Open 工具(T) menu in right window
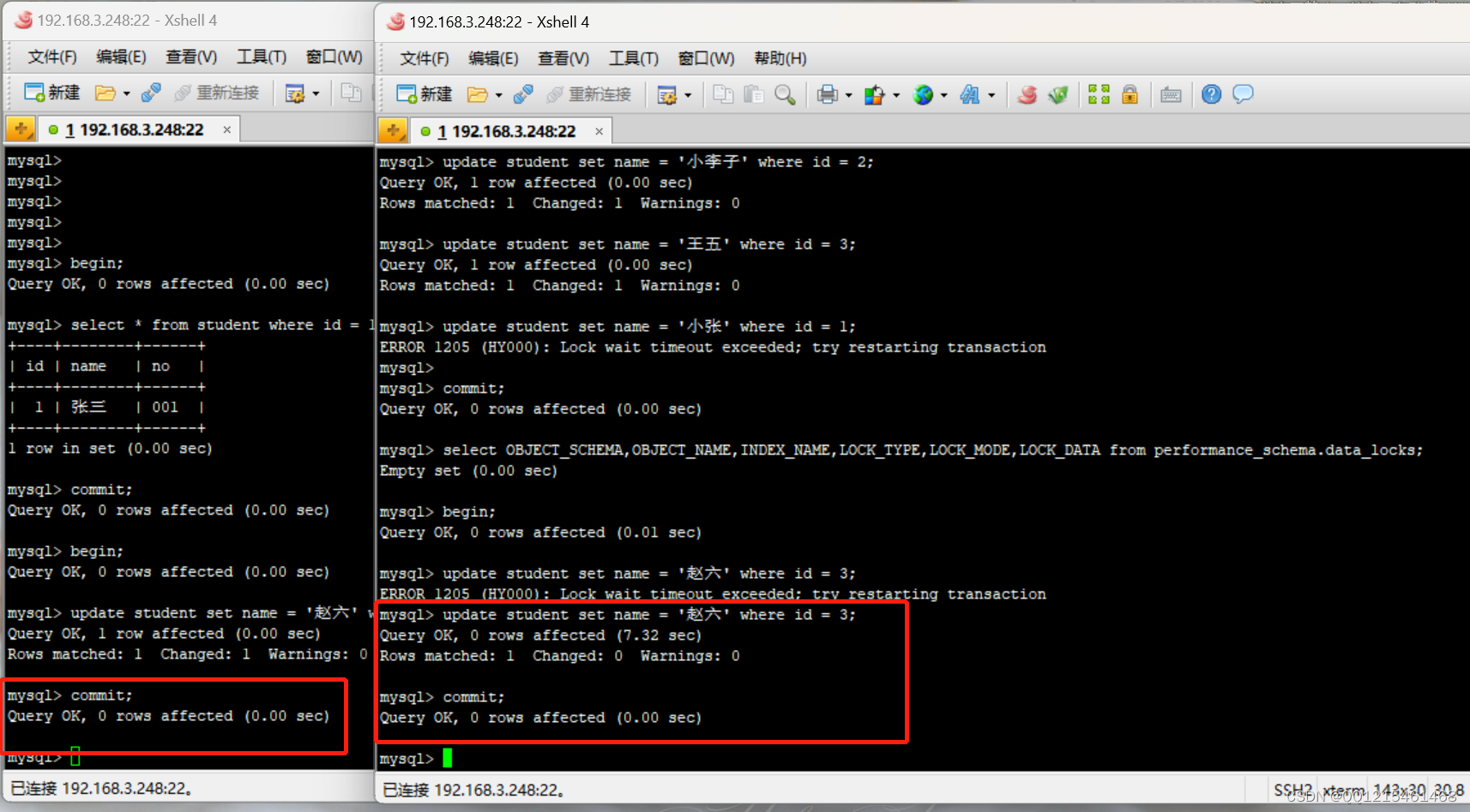1470x812 pixels. (x=634, y=58)
